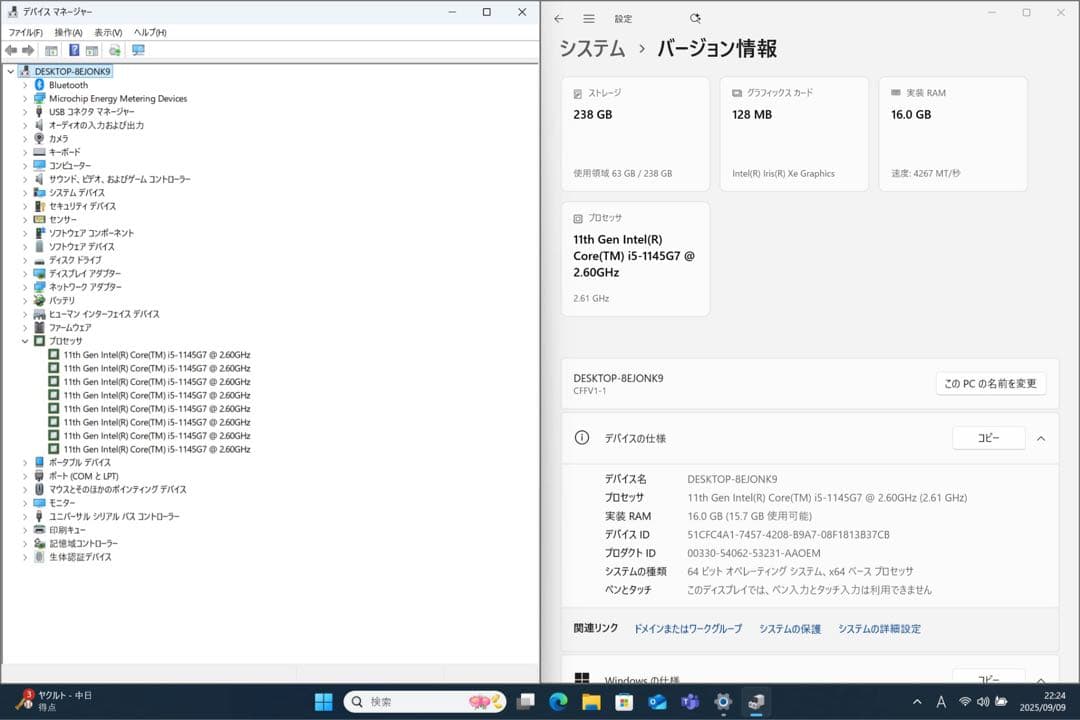Launch Microsoft Edge from the taskbar

[559, 701]
